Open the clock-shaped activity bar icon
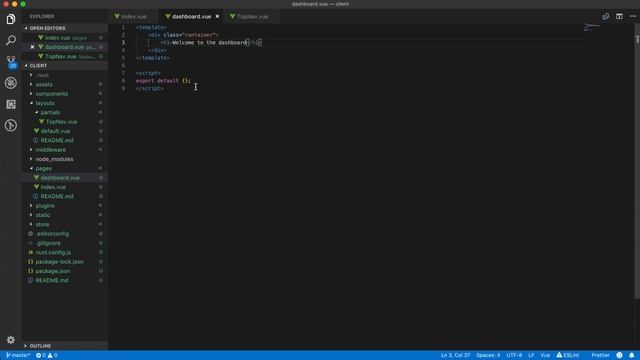The width and height of the screenshot is (640, 360). click(11, 125)
